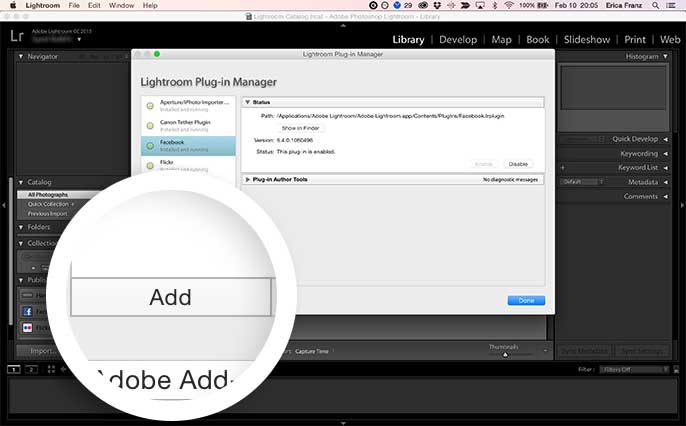Expand the Comments panel
This screenshot has width=686, height=426.
pos(665,196)
